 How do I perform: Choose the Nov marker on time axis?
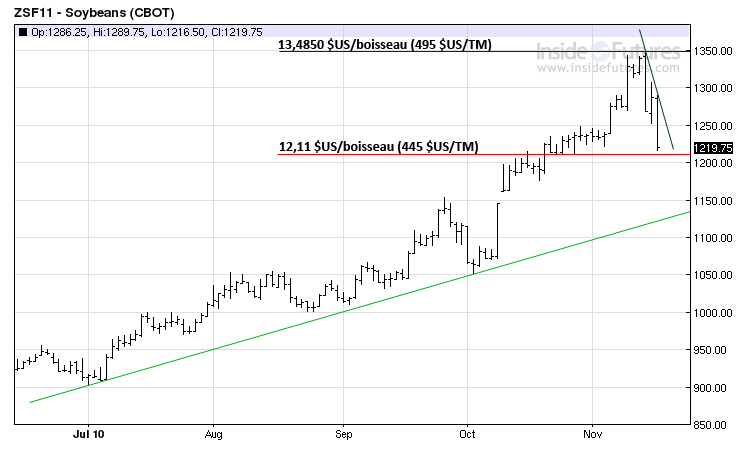[592, 436]
